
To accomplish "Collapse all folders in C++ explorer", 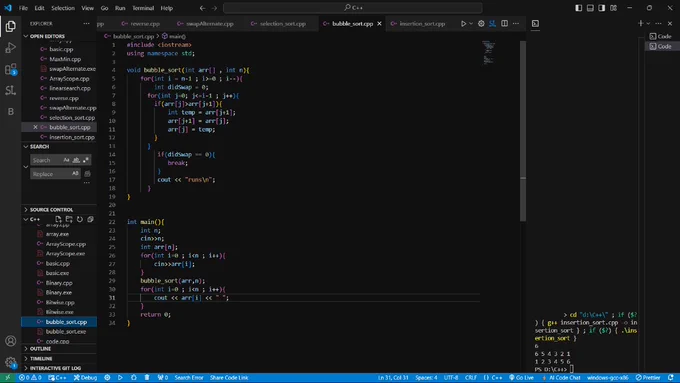I will pyautogui.click(x=90, y=219).
